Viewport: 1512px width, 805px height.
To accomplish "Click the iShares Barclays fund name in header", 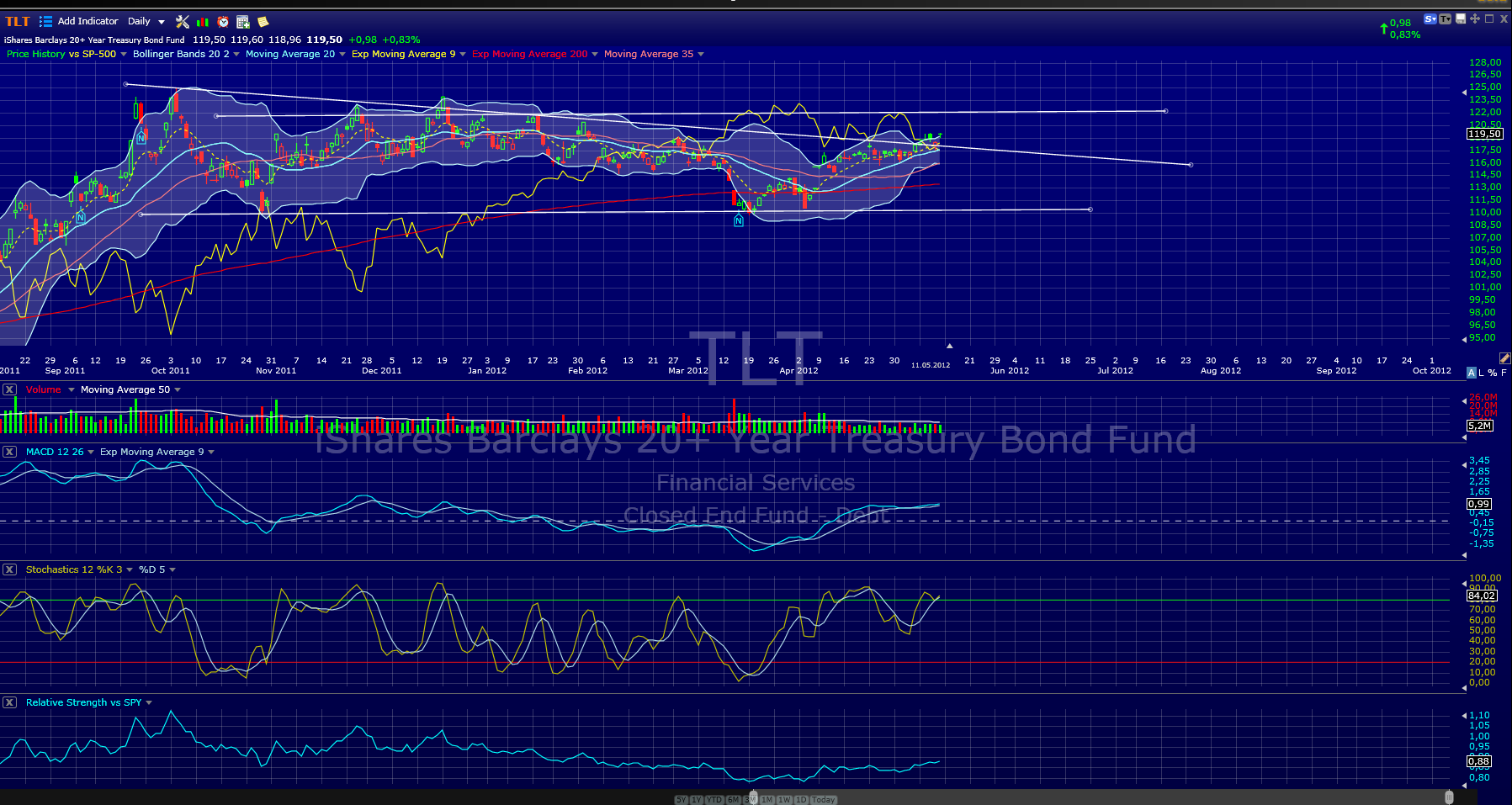I will click(94, 40).
